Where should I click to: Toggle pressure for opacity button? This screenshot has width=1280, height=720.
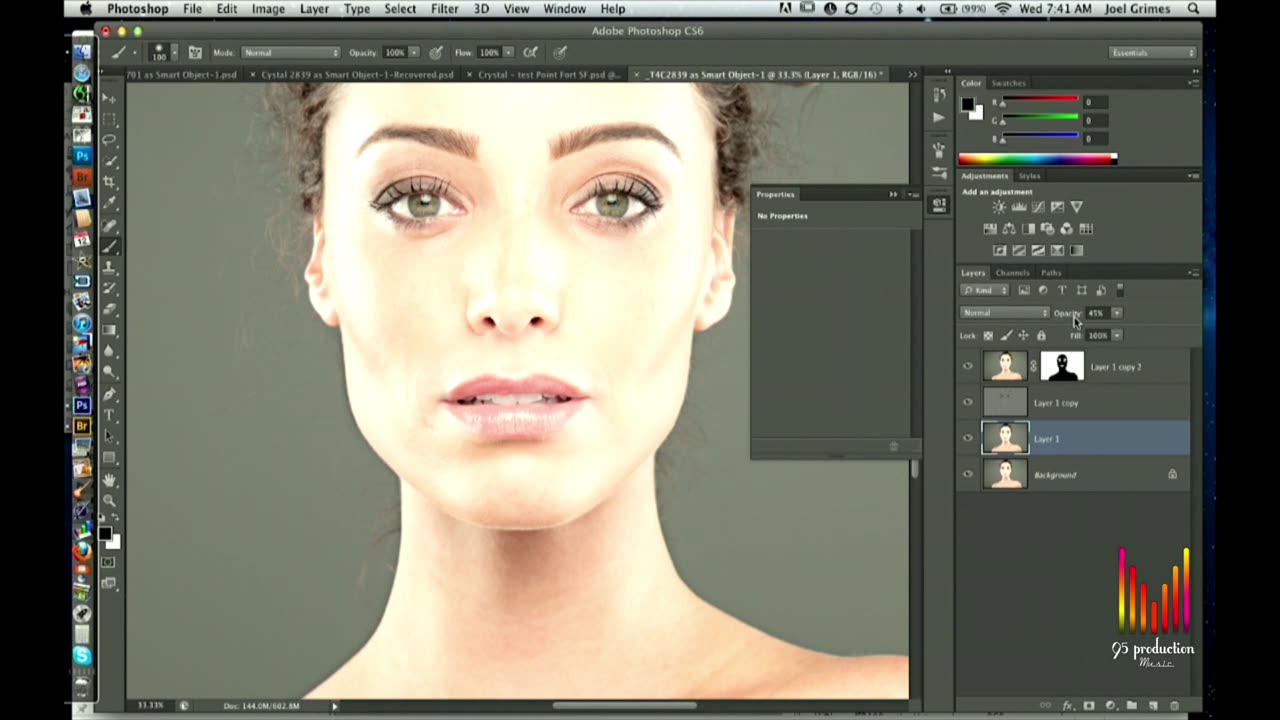(x=436, y=52)
